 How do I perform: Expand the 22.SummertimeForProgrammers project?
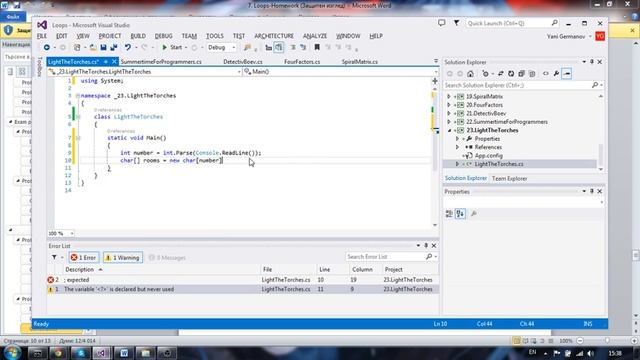(449, 122)
